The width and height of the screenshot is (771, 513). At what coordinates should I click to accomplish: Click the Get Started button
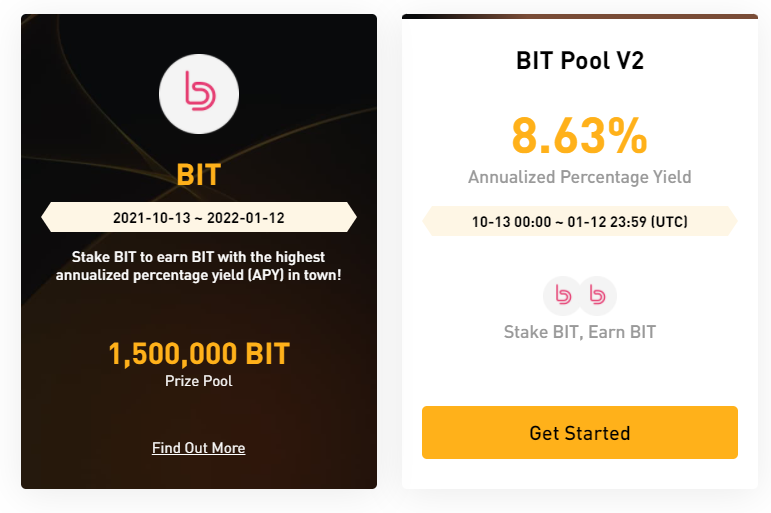[x=580, y=432]
